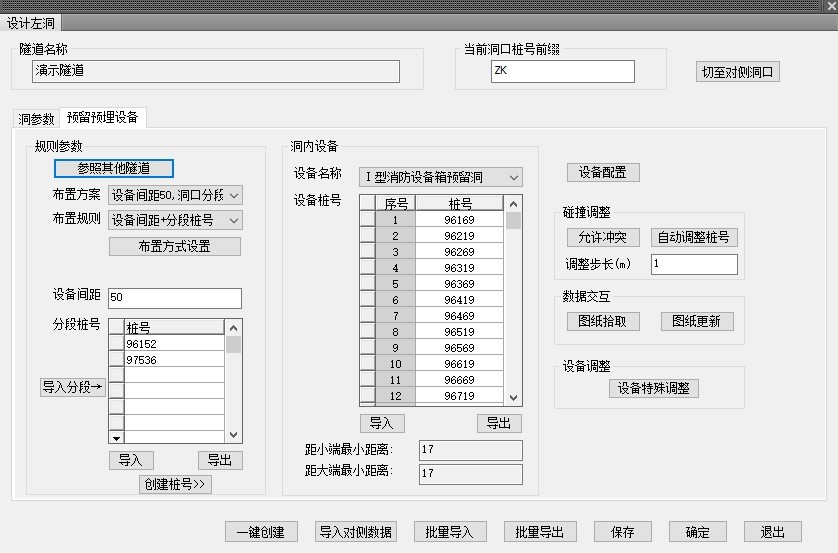Image resolution: width=838 pixels, height=553 pixels.
Task: Click 一键创建 button
Action: pos(261,532)
